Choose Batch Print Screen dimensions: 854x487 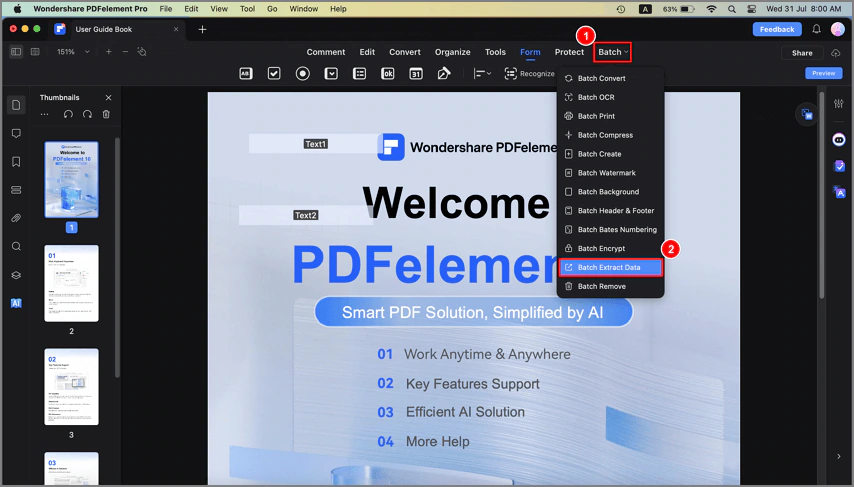[611, 116]
